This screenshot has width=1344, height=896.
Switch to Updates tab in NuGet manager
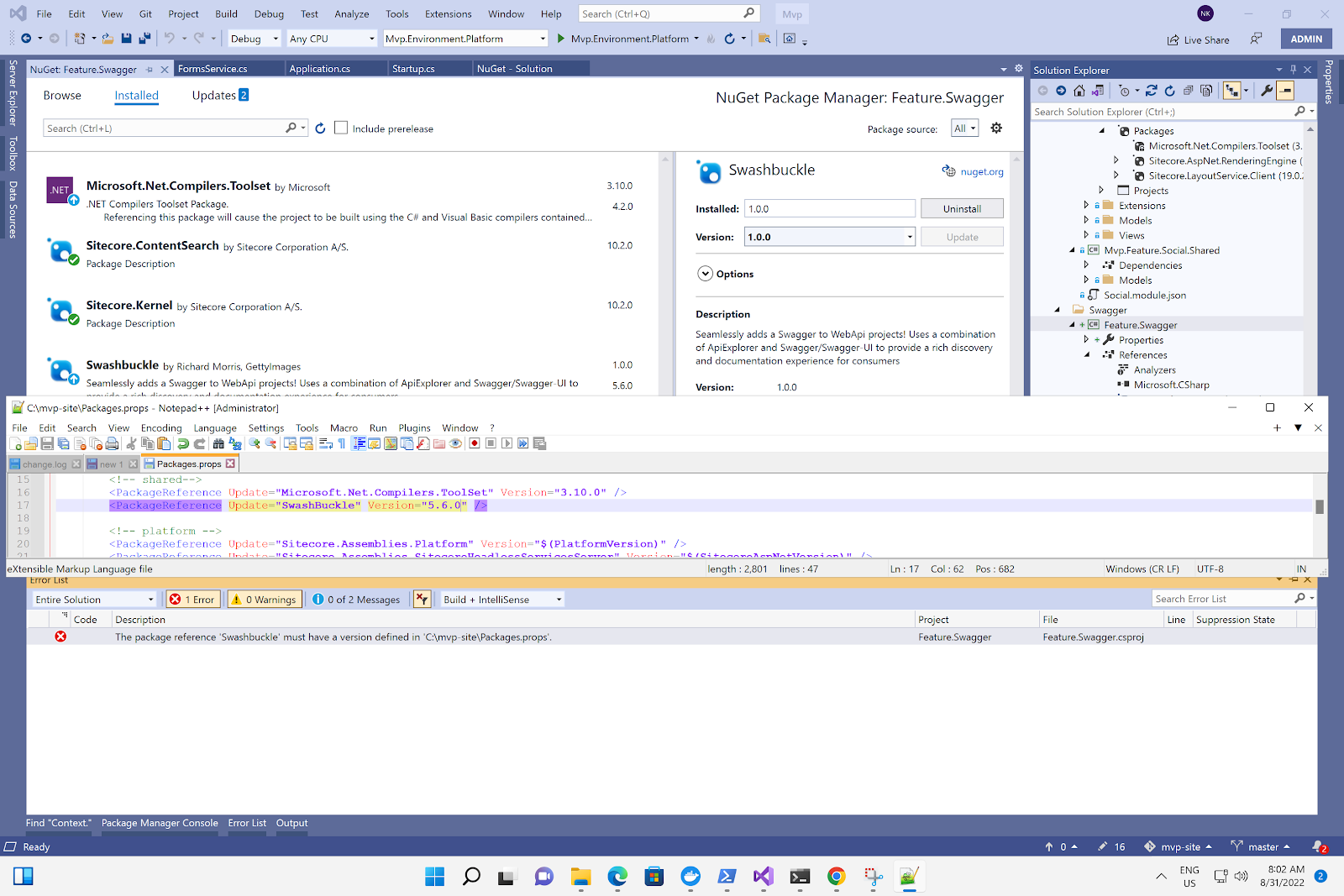tap(220, 95)
